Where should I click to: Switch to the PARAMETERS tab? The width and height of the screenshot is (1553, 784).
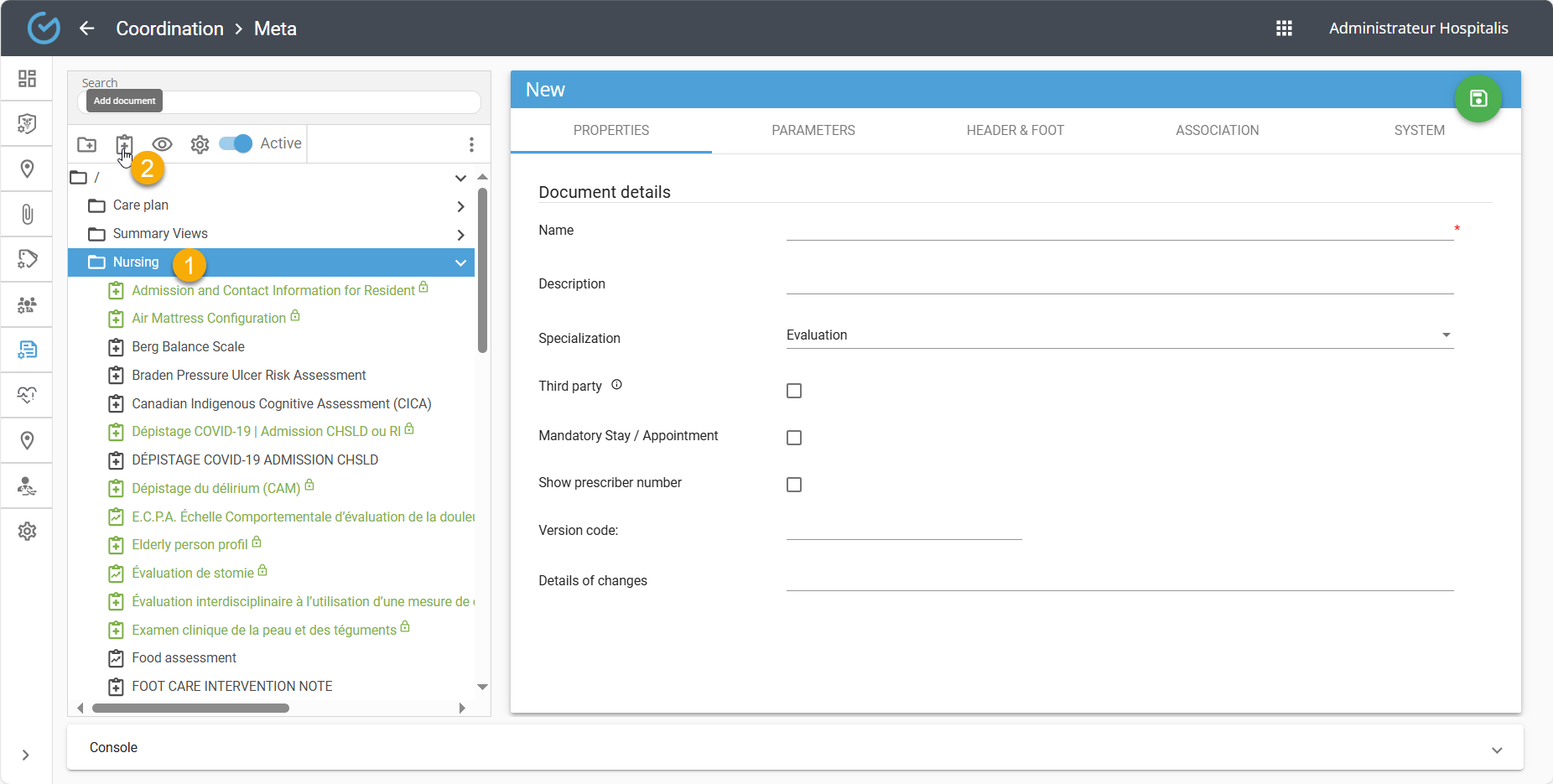(813, 131)
